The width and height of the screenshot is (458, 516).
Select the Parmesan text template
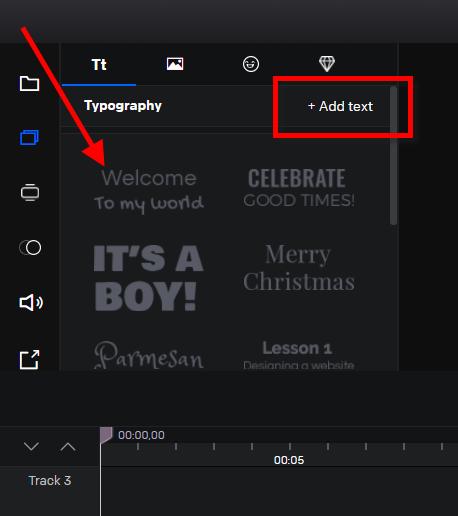149,355
